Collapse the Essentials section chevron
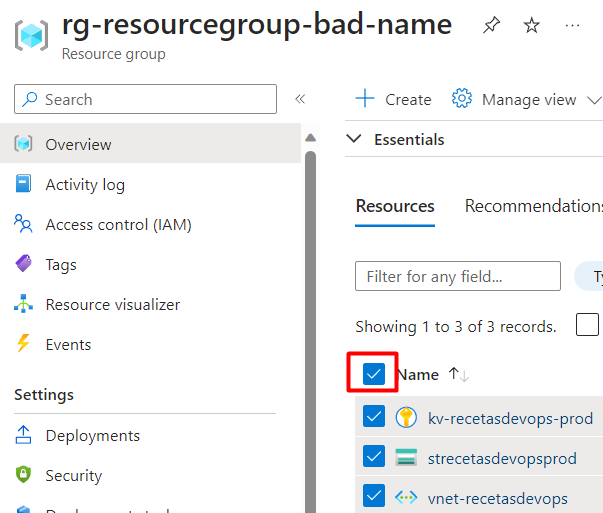The width and height of the screenshot is (603, 513). [x=354, y=138]
